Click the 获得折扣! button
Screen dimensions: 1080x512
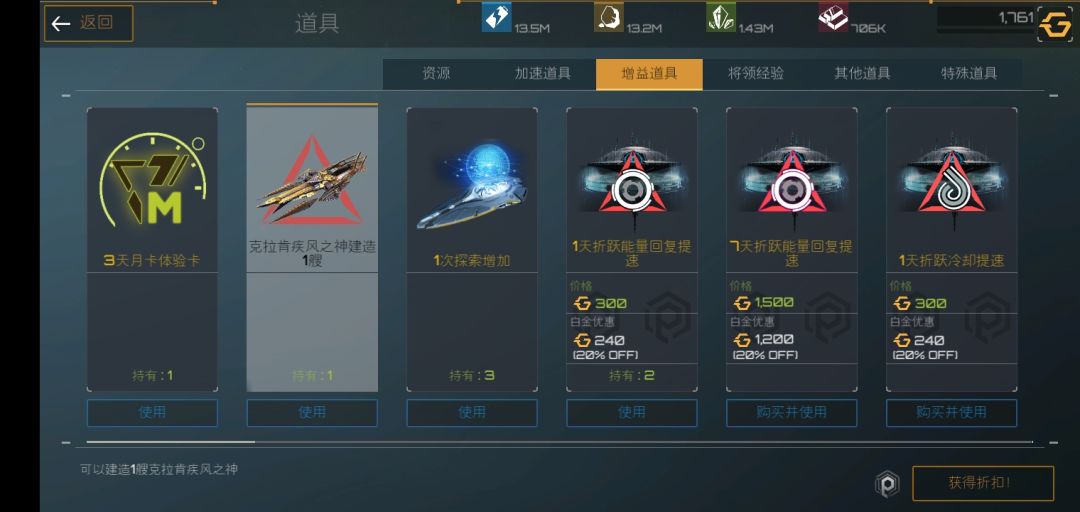pos(983,483)
